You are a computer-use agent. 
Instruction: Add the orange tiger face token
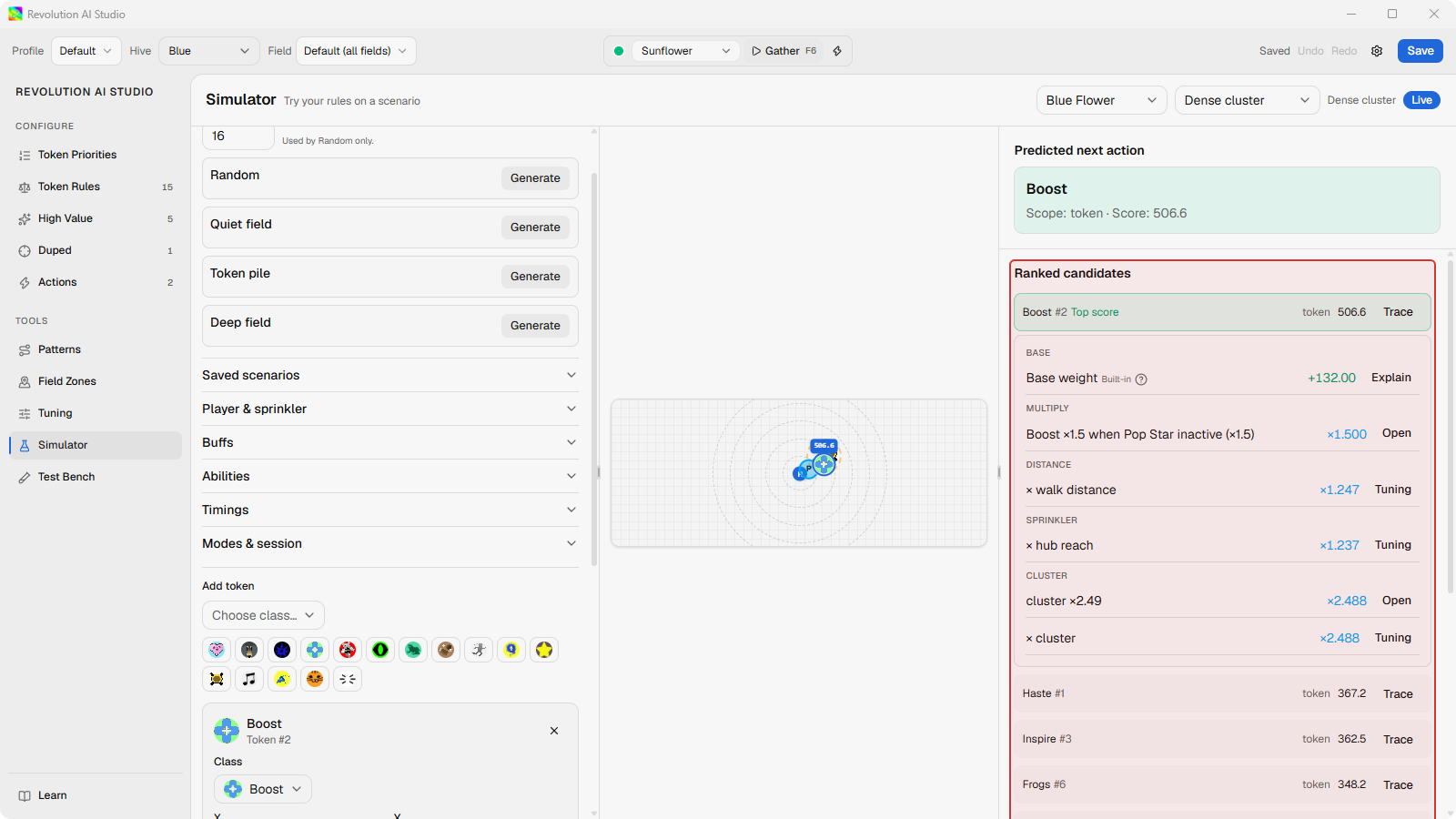315,679
